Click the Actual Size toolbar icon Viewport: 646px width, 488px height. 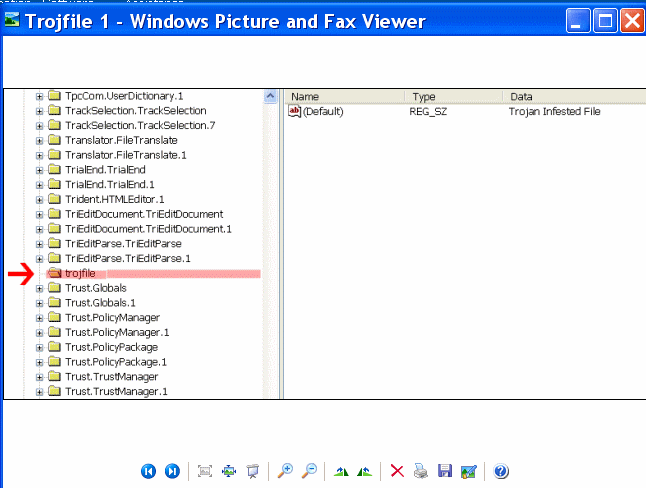pos(229,471)
